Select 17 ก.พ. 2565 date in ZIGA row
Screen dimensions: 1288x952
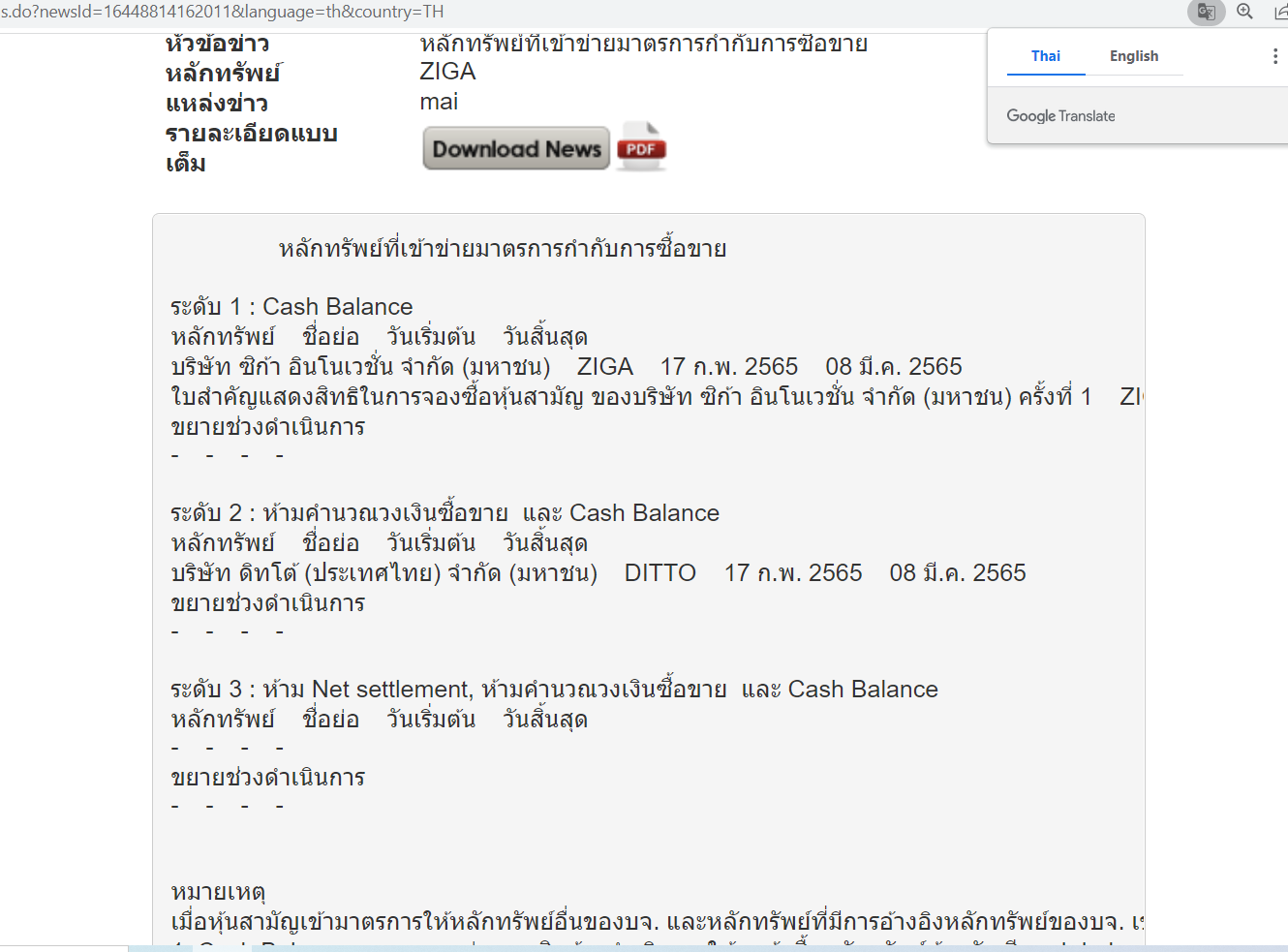[729, 367]
